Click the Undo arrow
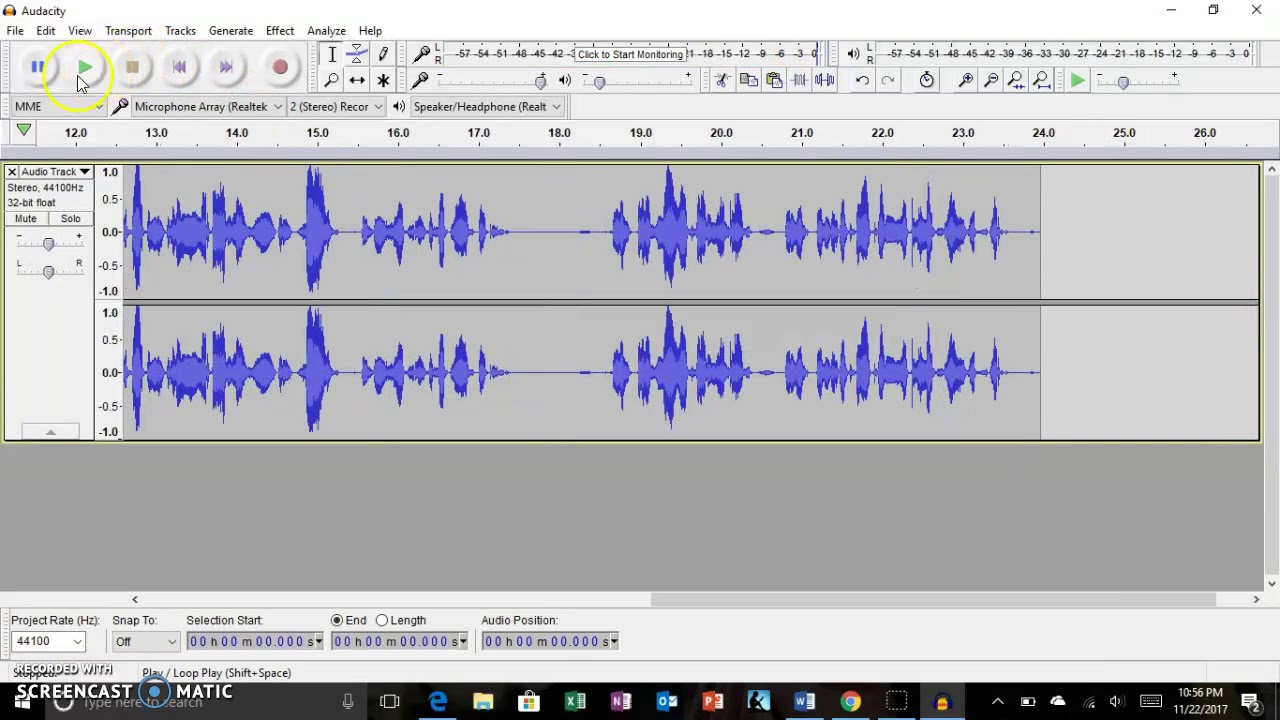The image size is (1280, 720). (x=862, y=80)
